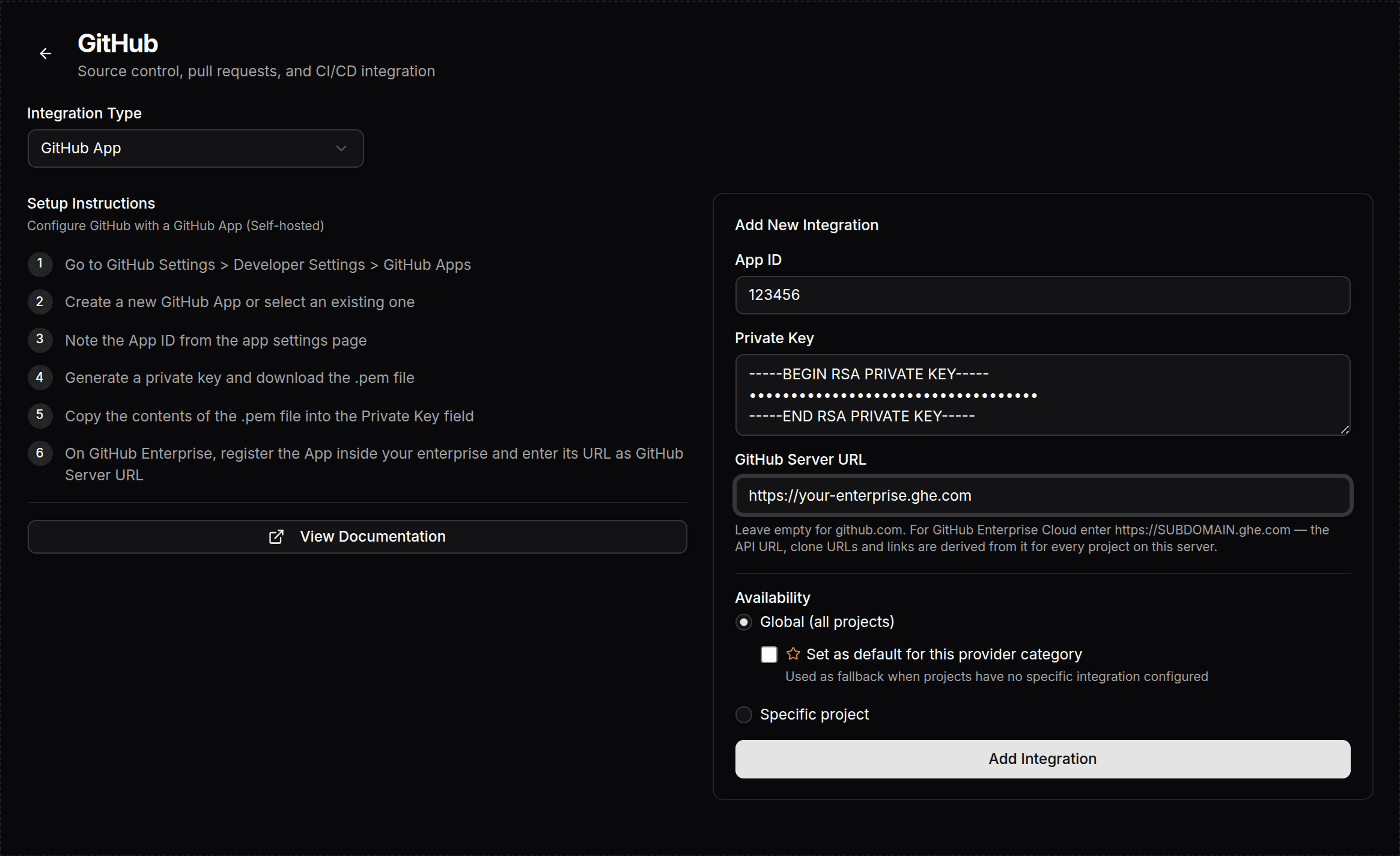Open the View Documentation button
This screenshot has width=1400, height=856.
pos(357,537)
